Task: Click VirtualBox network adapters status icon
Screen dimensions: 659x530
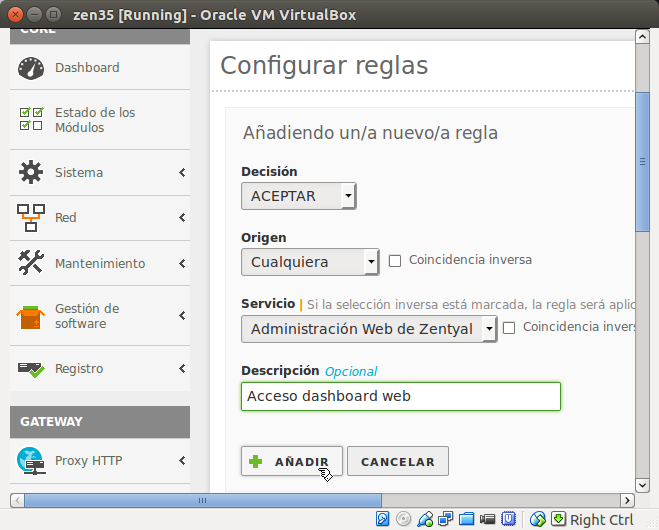Action: 445,519
